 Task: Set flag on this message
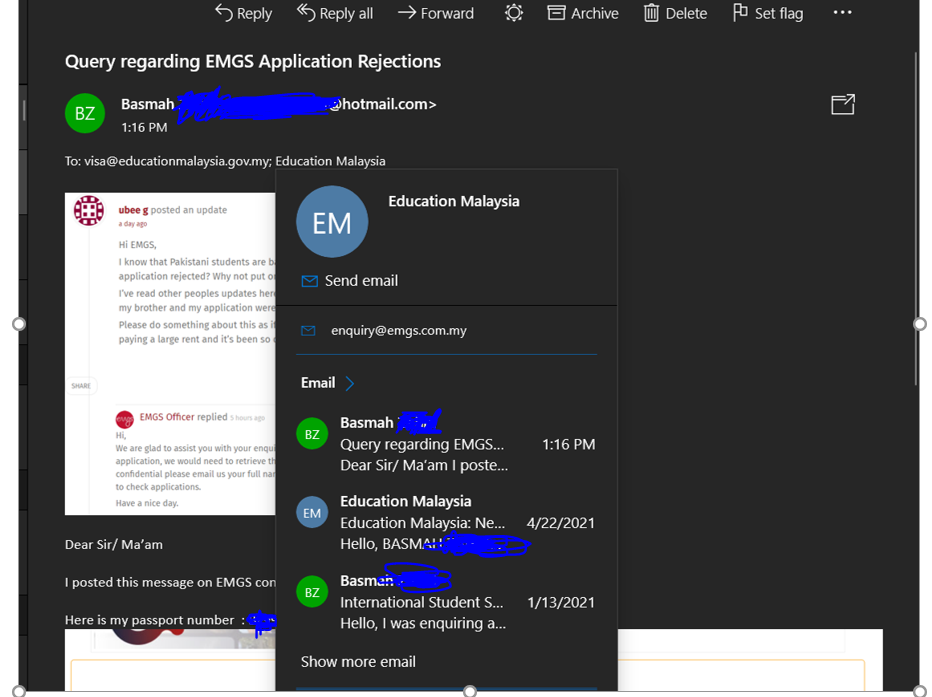click(x=768, y=13)
